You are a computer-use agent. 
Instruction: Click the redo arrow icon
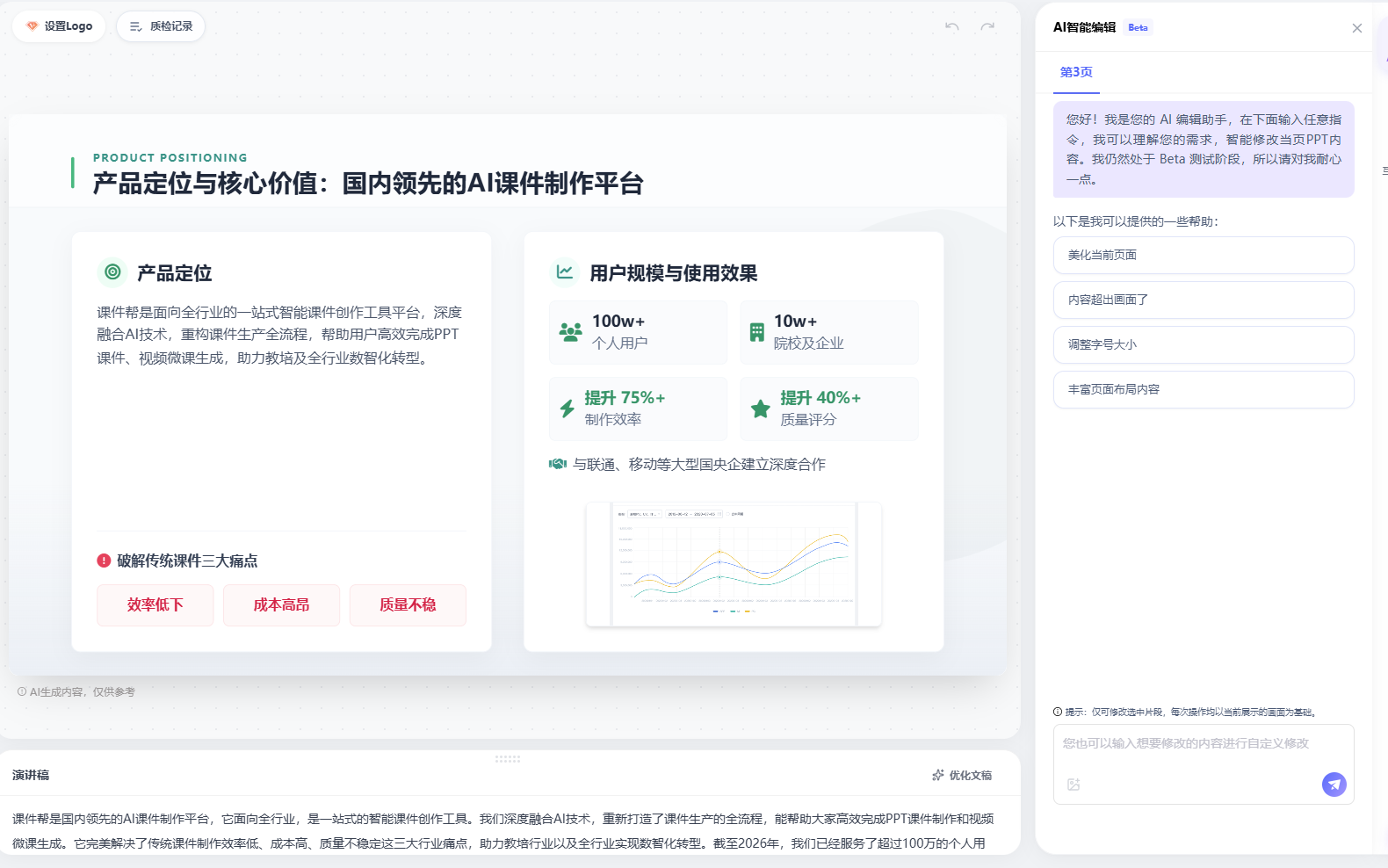click(x=987, y=26)
